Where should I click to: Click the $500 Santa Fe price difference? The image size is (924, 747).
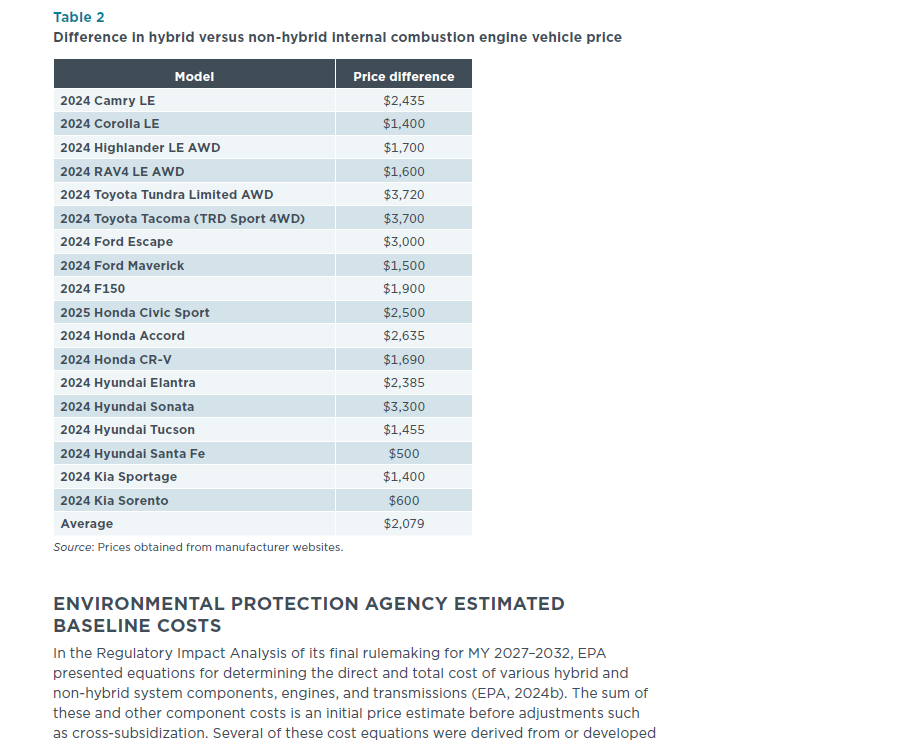(x=404, y=454)
